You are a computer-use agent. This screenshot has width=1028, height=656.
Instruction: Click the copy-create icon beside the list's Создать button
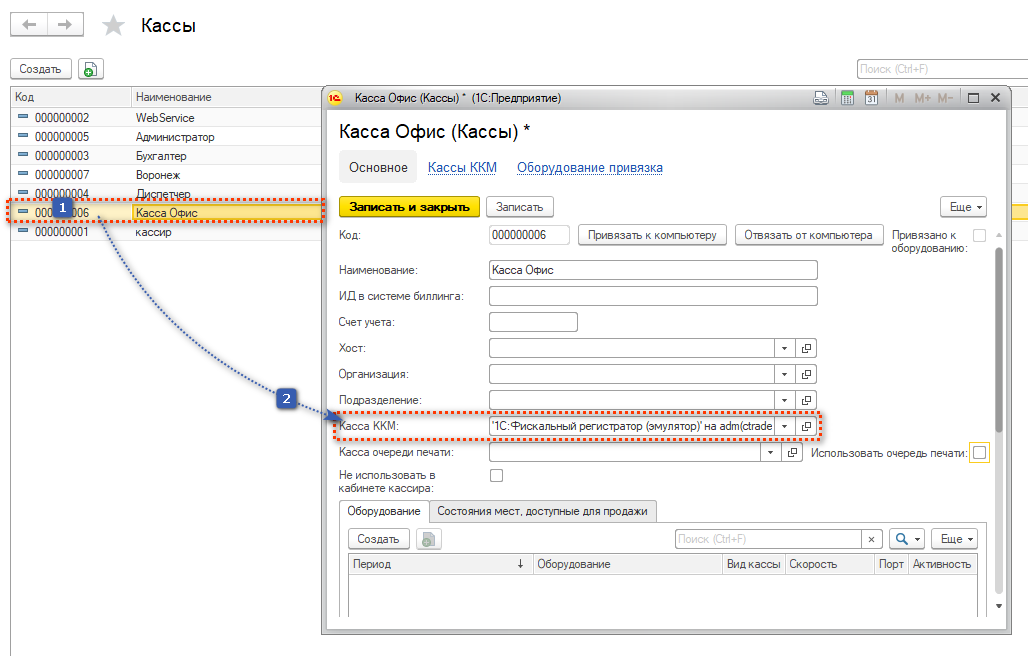(x=91, y=69)
